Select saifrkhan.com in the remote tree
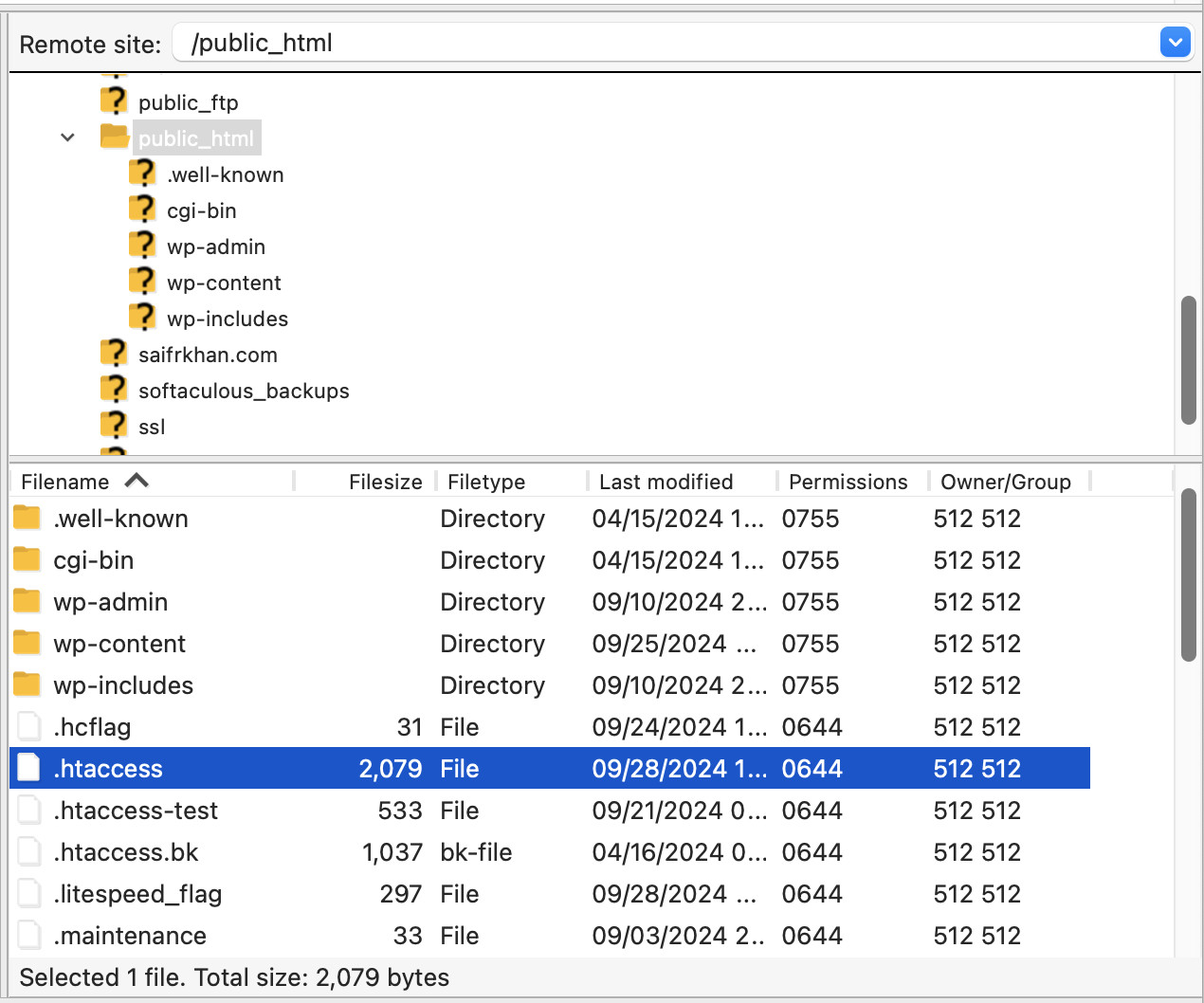This screenshot has width=1204, height=1003. (208, 355)
